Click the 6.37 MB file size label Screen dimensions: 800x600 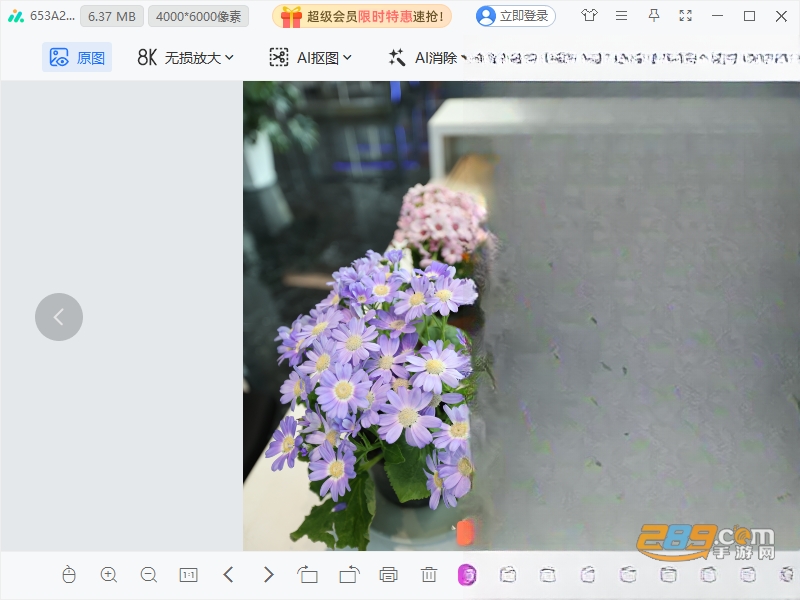[112, 16]
